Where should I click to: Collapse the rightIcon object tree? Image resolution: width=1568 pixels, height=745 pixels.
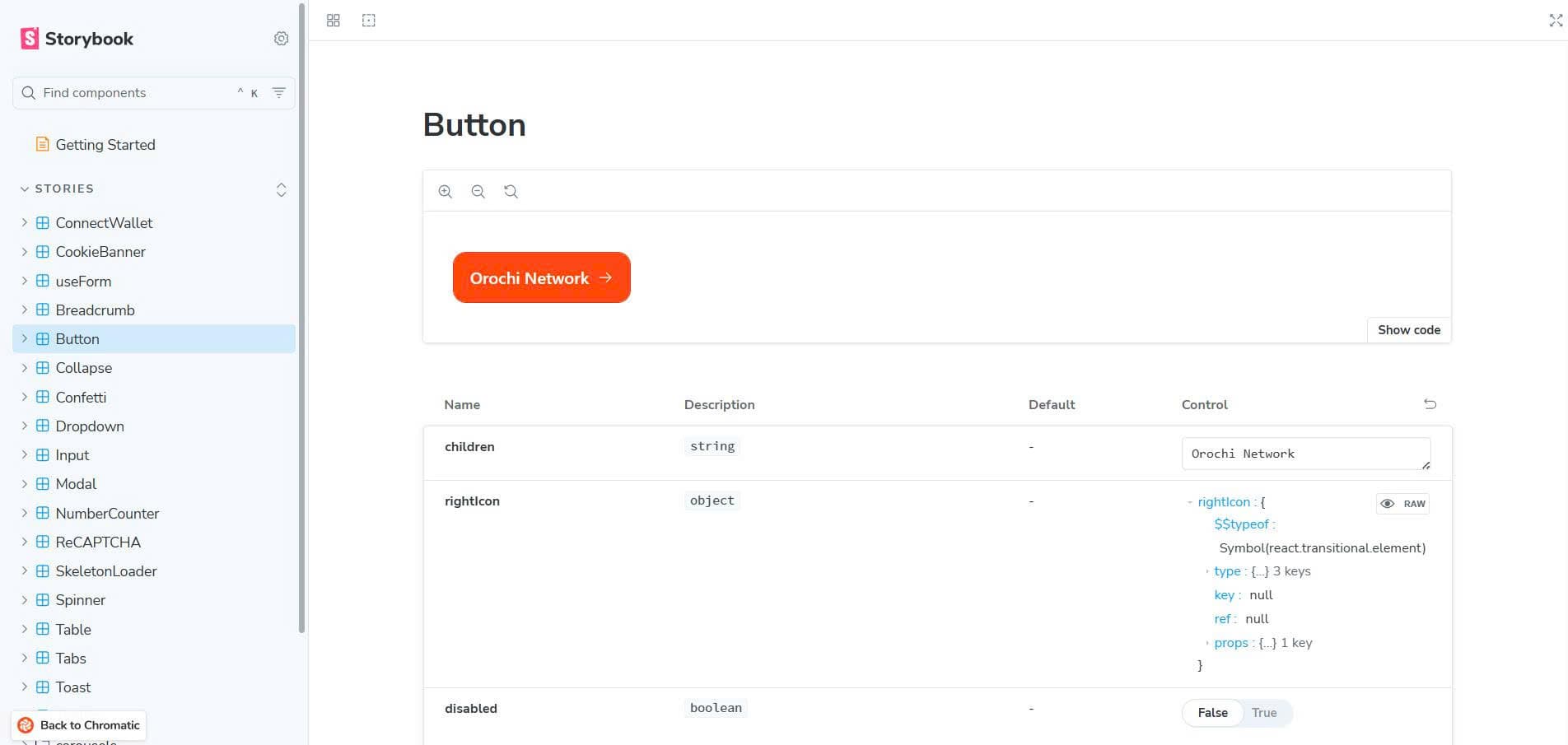[1190, 502]
